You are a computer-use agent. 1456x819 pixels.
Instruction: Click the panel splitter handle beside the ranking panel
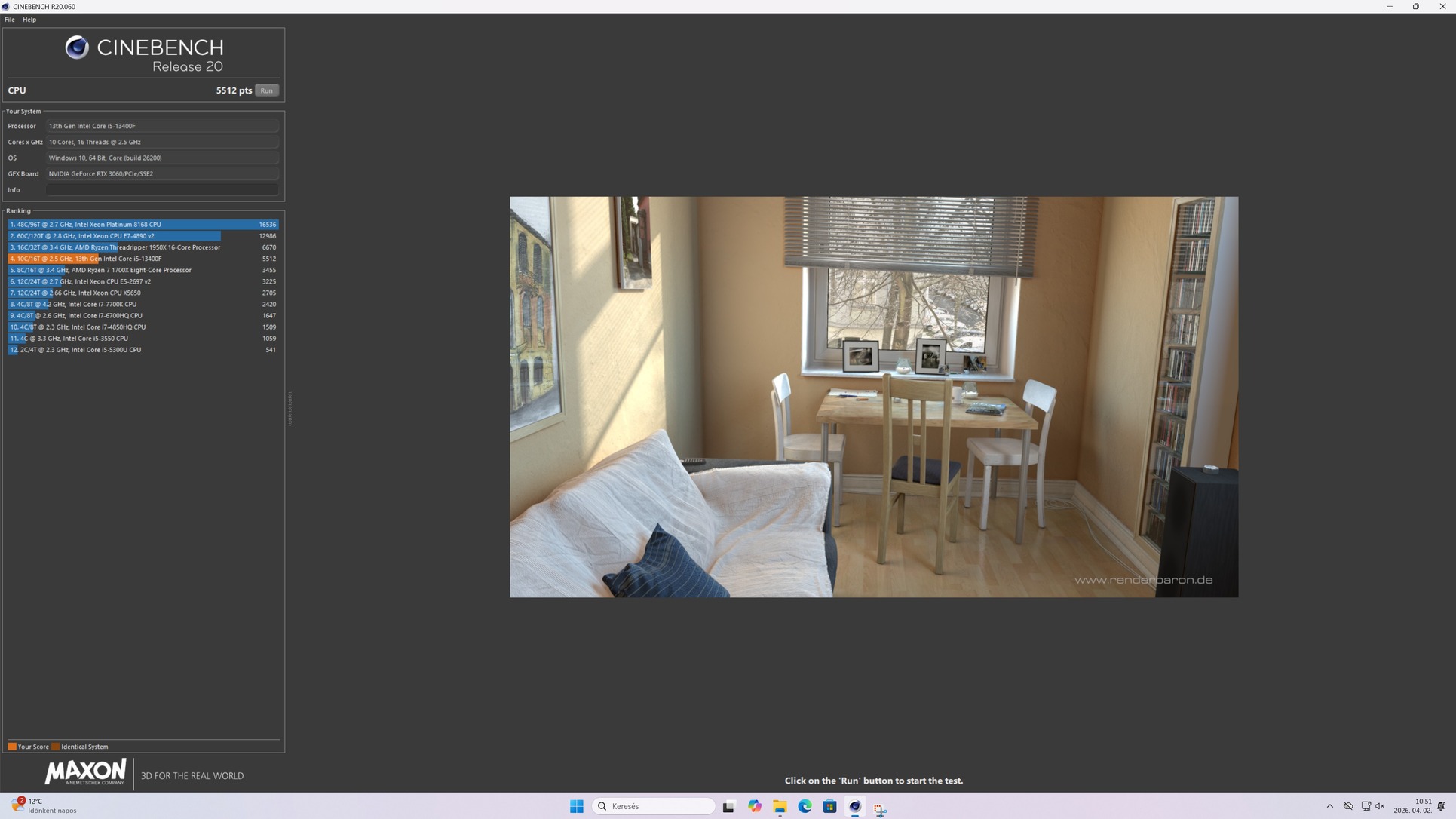tap(290, 409)
